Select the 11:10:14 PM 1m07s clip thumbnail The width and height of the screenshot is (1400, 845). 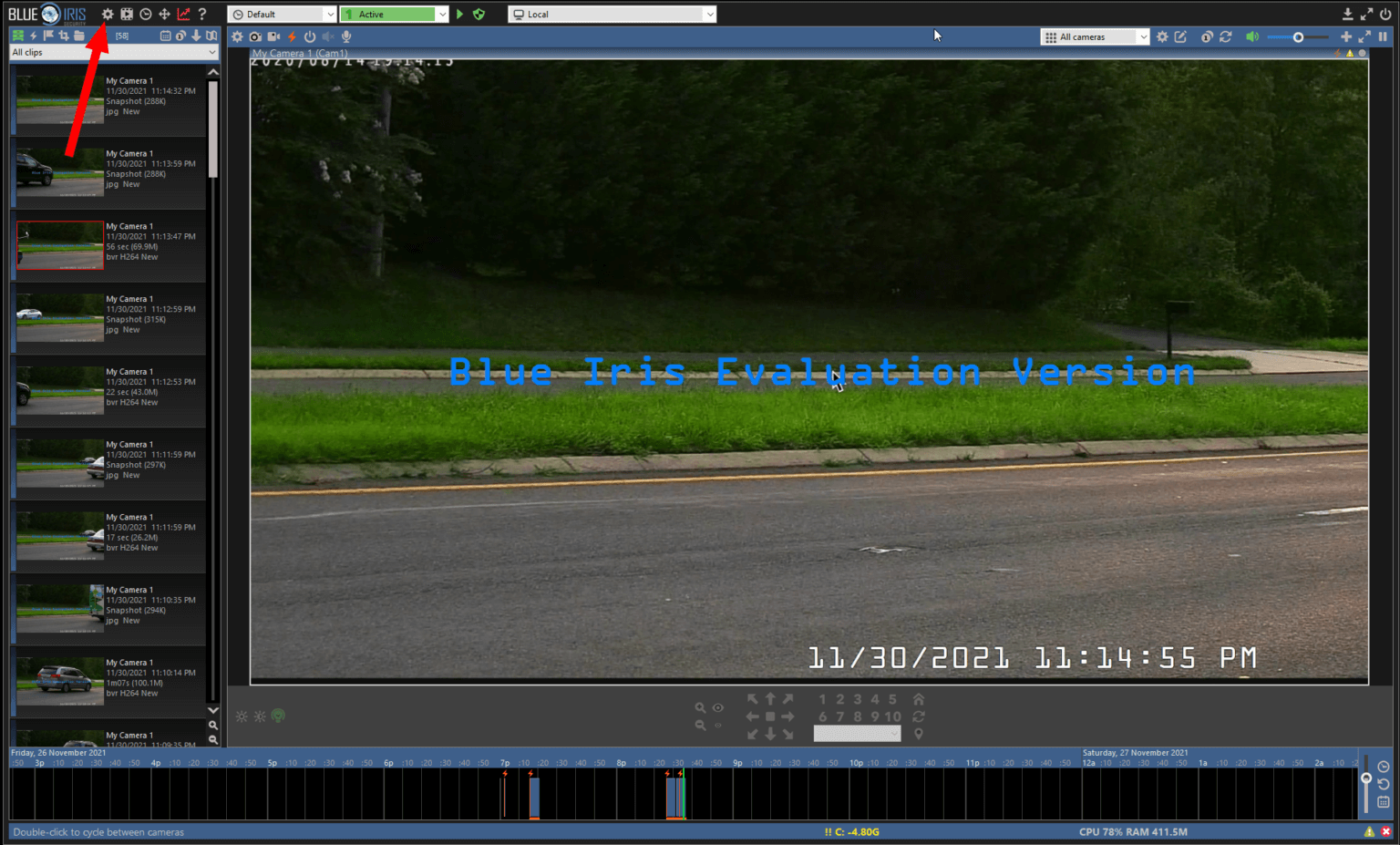coord(60,680)
